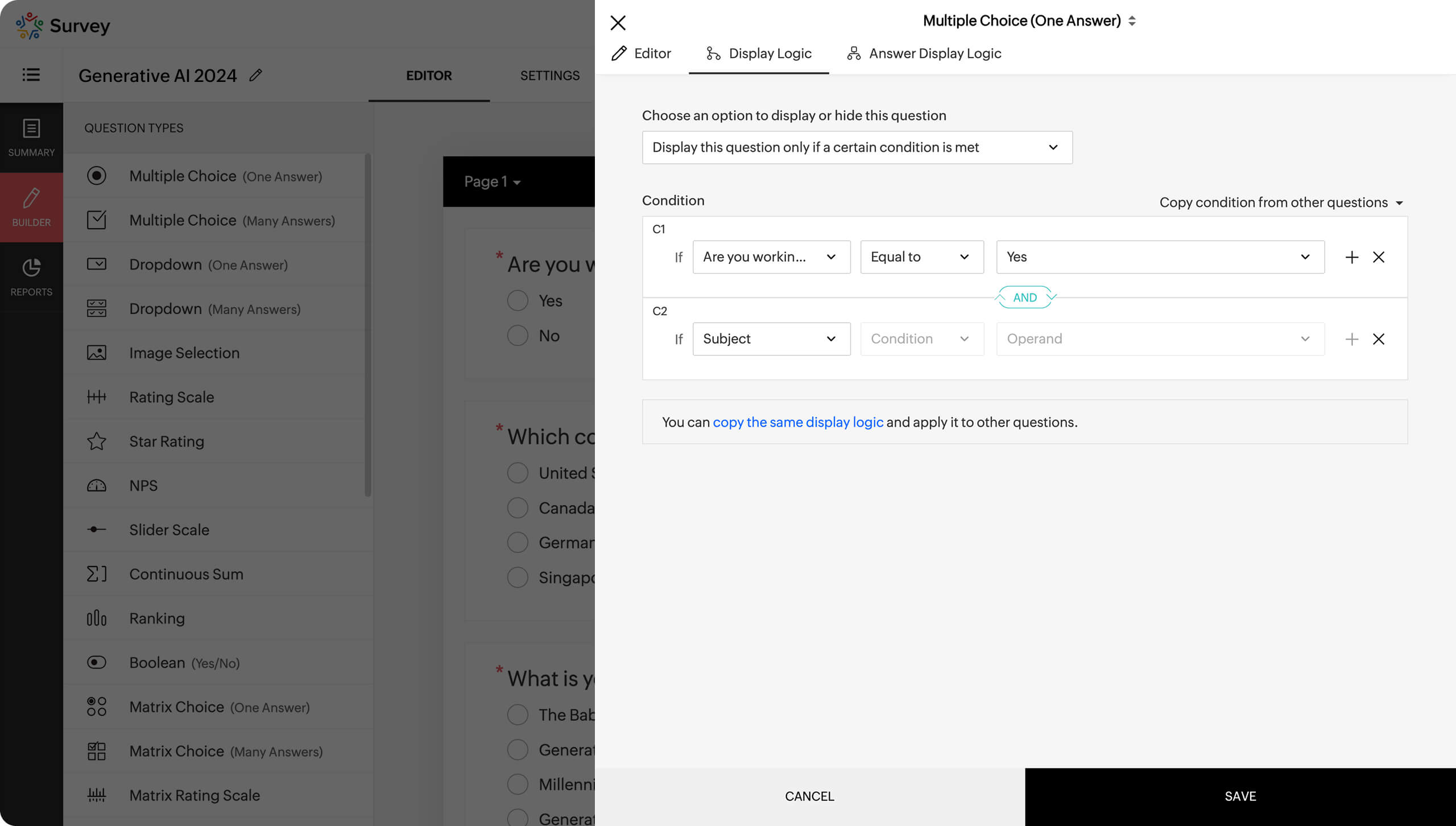Close the question settings panel
The width and height of the screenshot is (1456, 826).
[618, 23]
